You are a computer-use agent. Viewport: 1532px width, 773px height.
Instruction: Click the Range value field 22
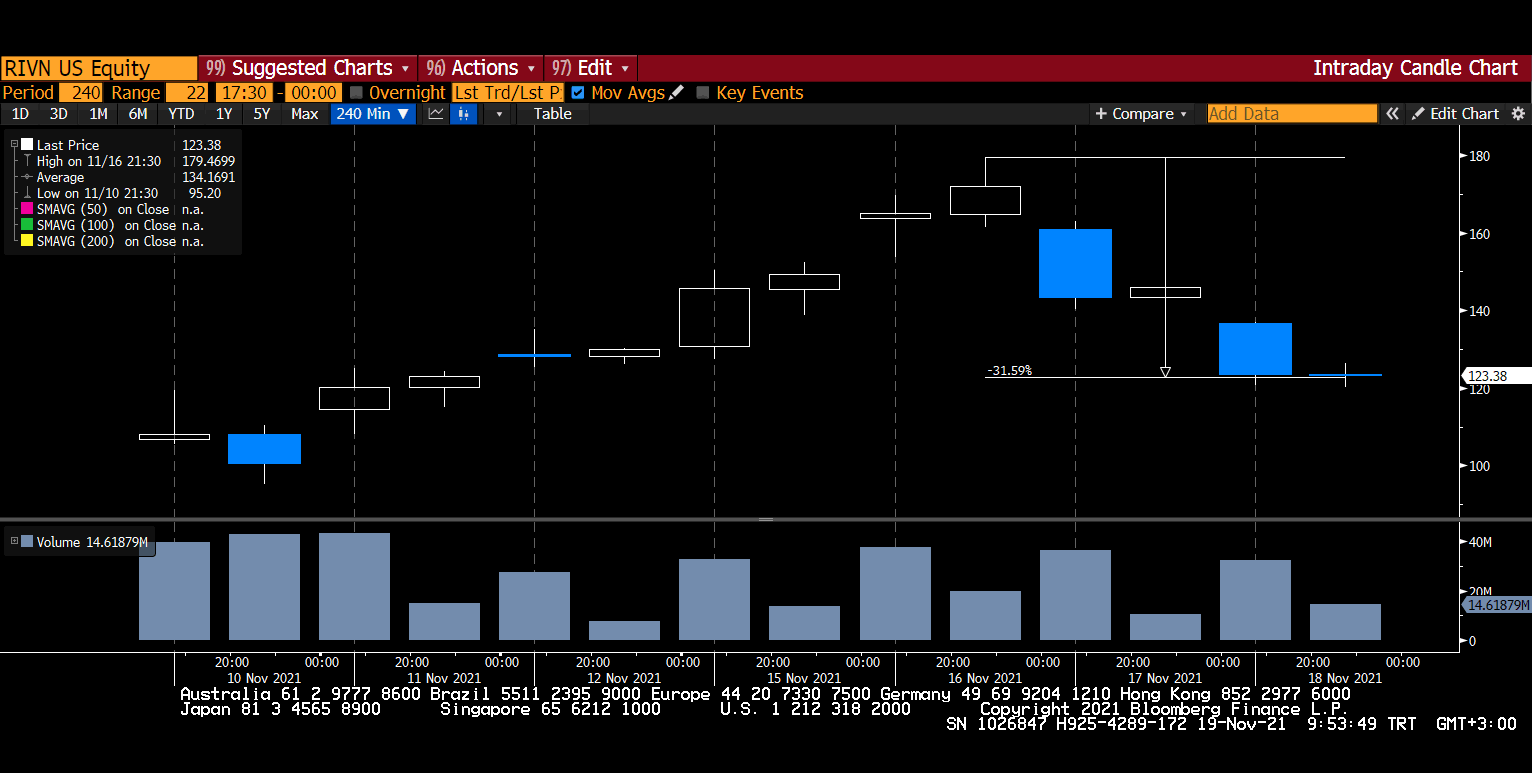187,93
